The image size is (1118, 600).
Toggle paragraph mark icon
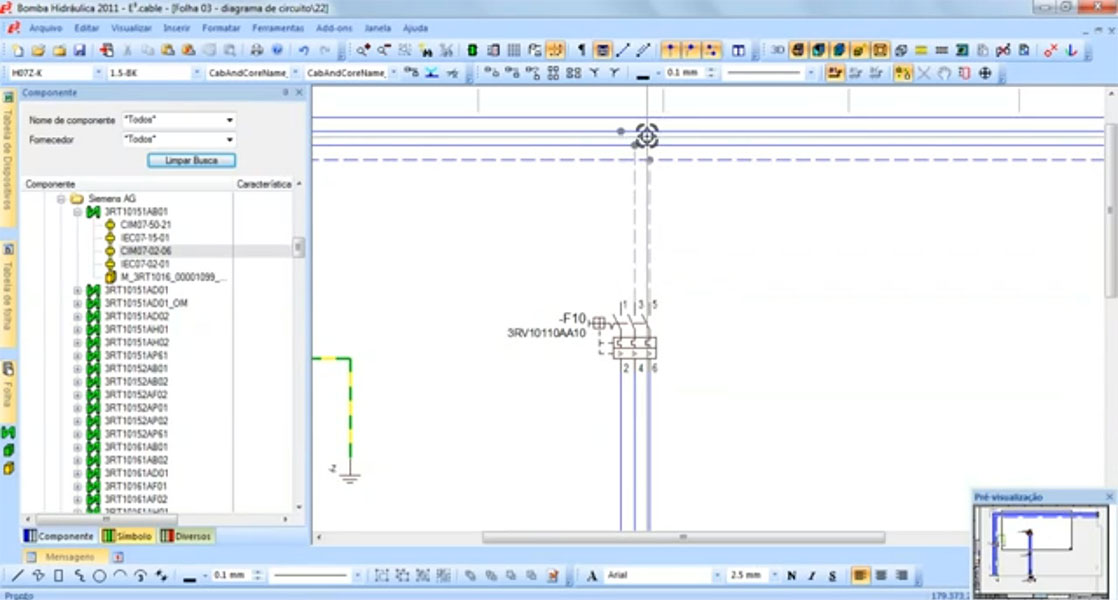click(x=581, y=51)
